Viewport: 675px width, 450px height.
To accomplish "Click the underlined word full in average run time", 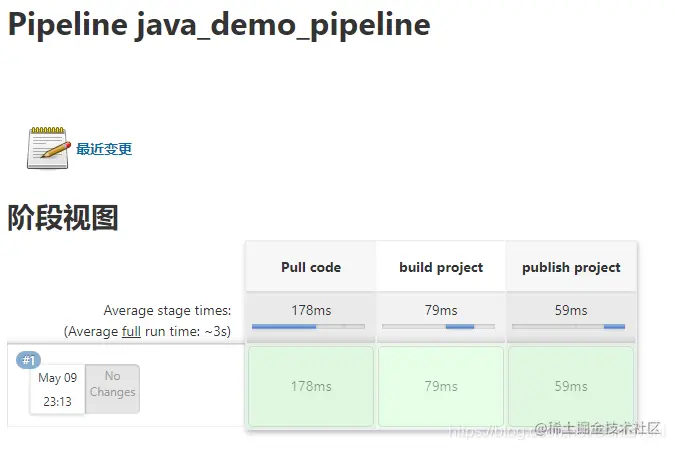I will (131, 330).
